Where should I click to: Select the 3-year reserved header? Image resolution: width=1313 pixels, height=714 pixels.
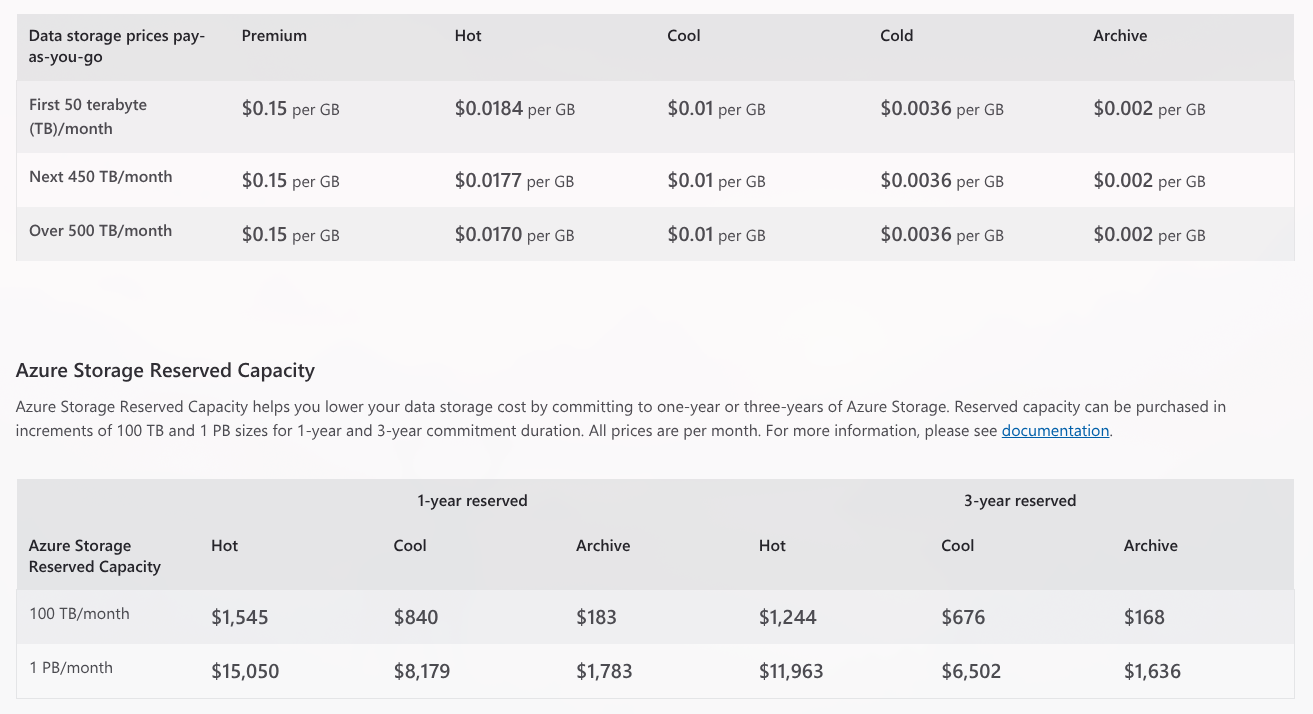(1019, 500)
